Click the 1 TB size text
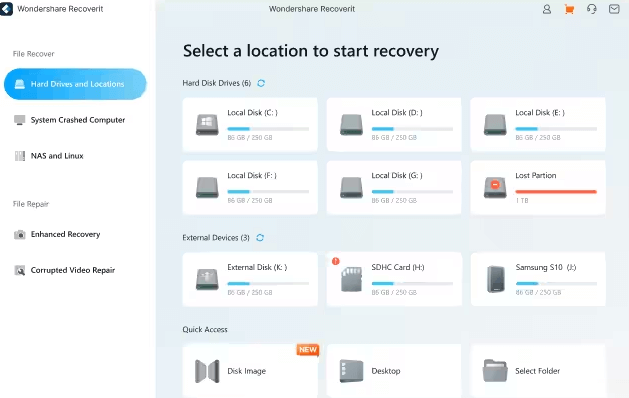Image resolution: width=629 pixels, height=398 pixels. click(522, 201)
